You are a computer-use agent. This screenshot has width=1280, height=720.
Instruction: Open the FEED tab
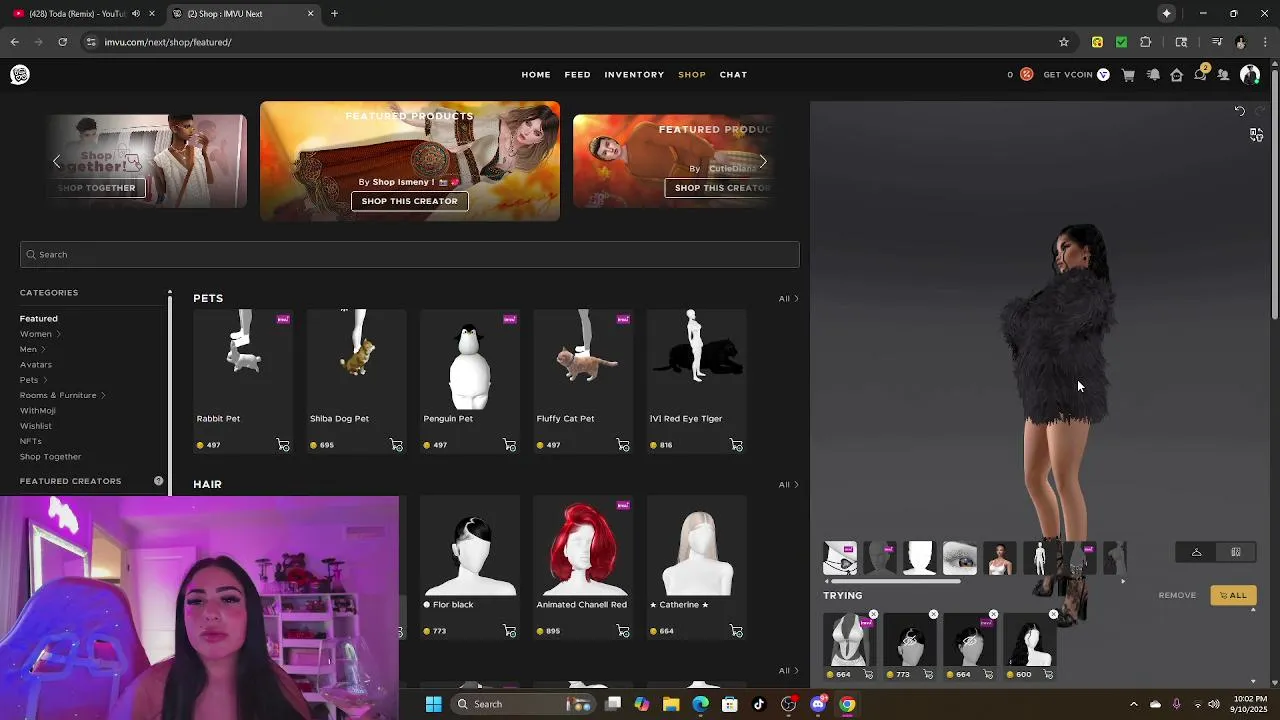(x=577, y=75)
